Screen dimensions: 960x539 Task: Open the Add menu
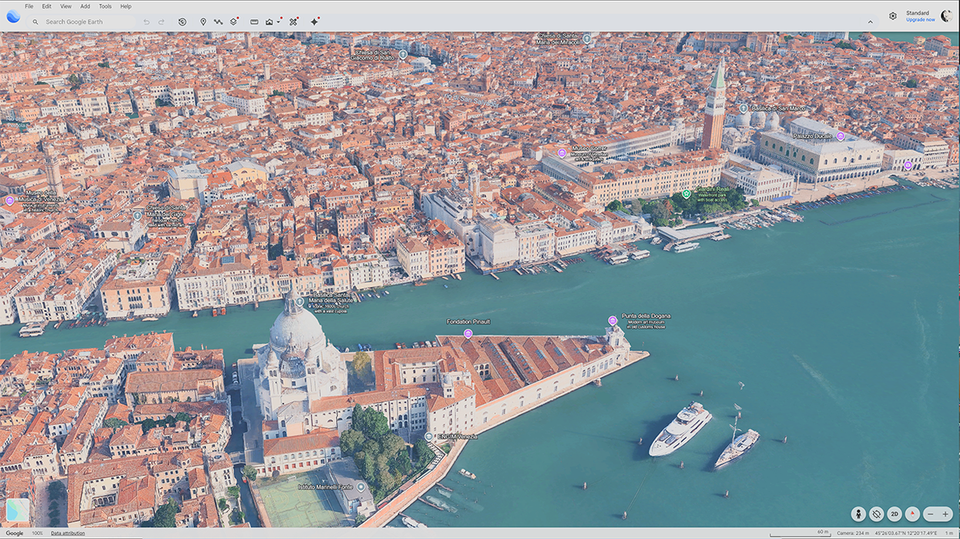point(85,6)
